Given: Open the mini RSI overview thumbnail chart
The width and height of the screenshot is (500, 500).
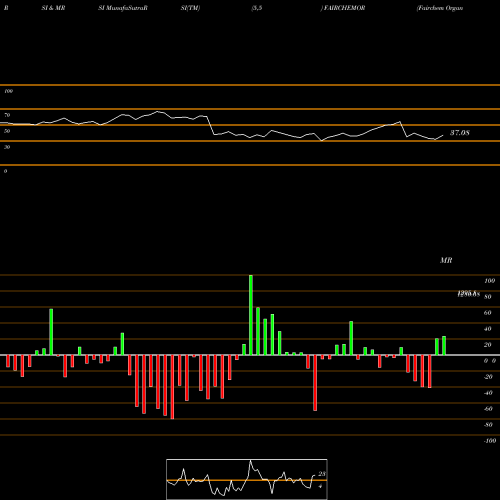Looking at the screenshot, I should [247, 479].
